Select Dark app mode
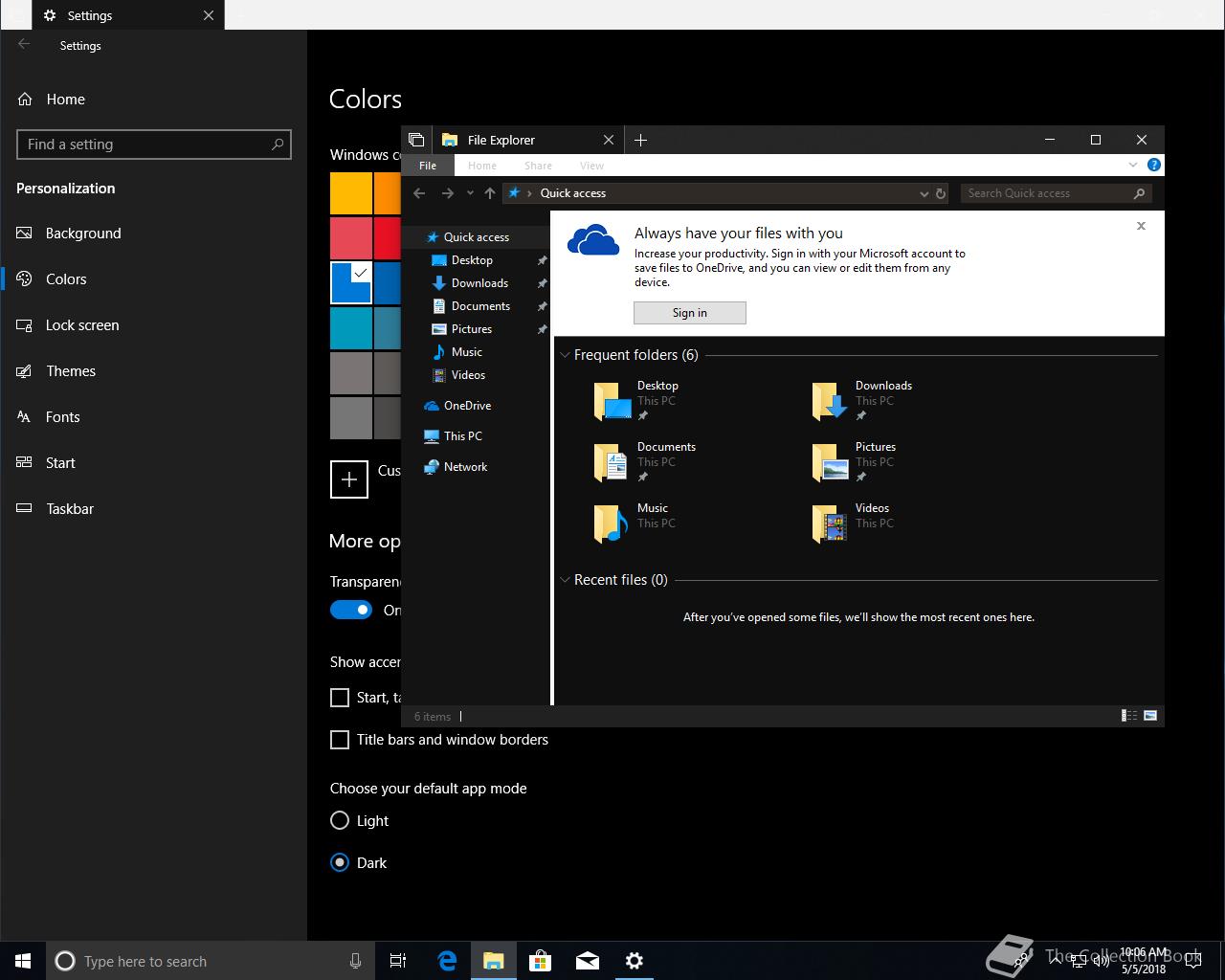Image resolution: width=1225 pixels, height=980 pixels. click(x=340, y=862)
